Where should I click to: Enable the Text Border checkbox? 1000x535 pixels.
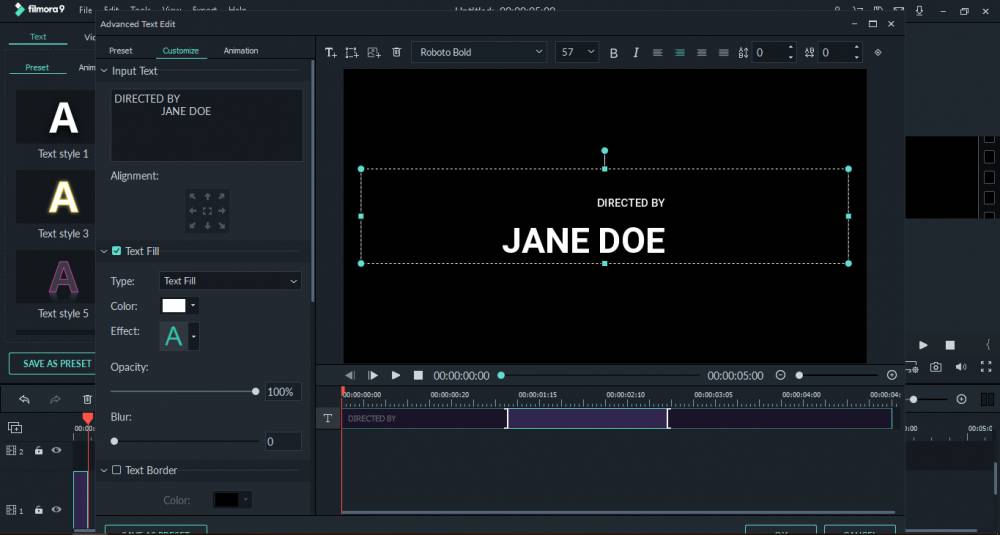tap(116, 470)
